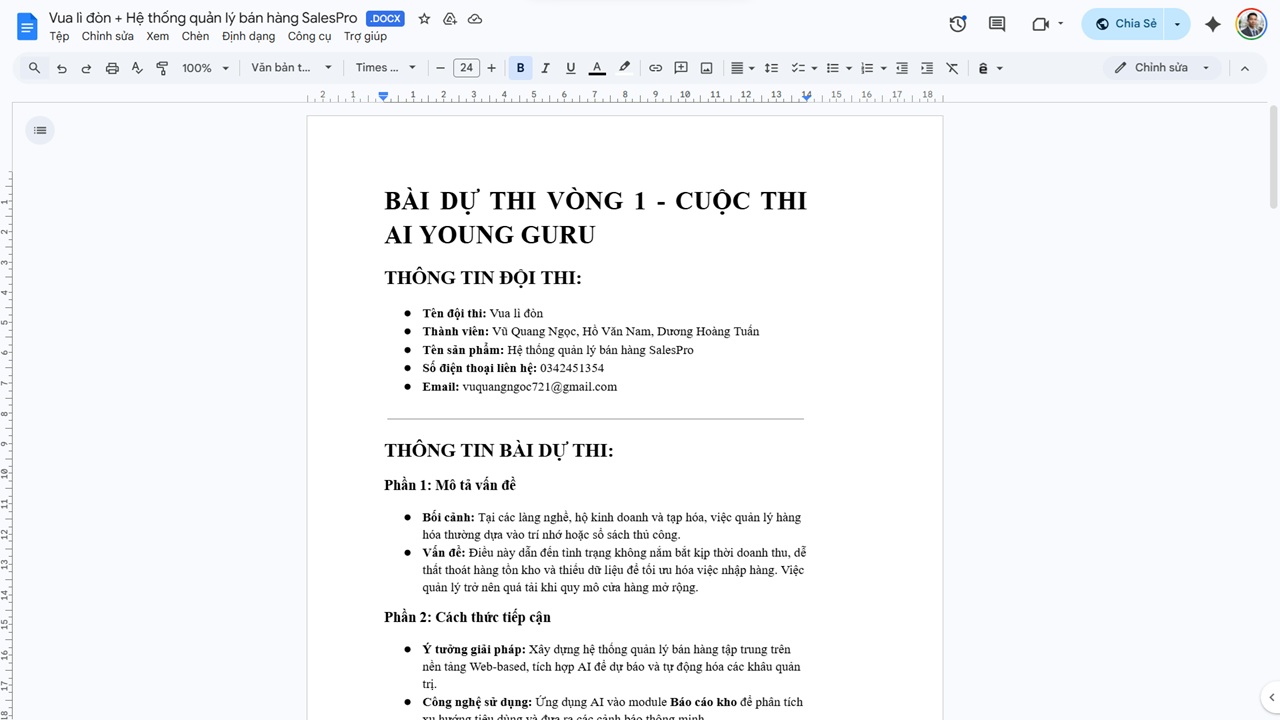Click the Insert link icon
This screenshot has height=720, width=1280.
655,68
